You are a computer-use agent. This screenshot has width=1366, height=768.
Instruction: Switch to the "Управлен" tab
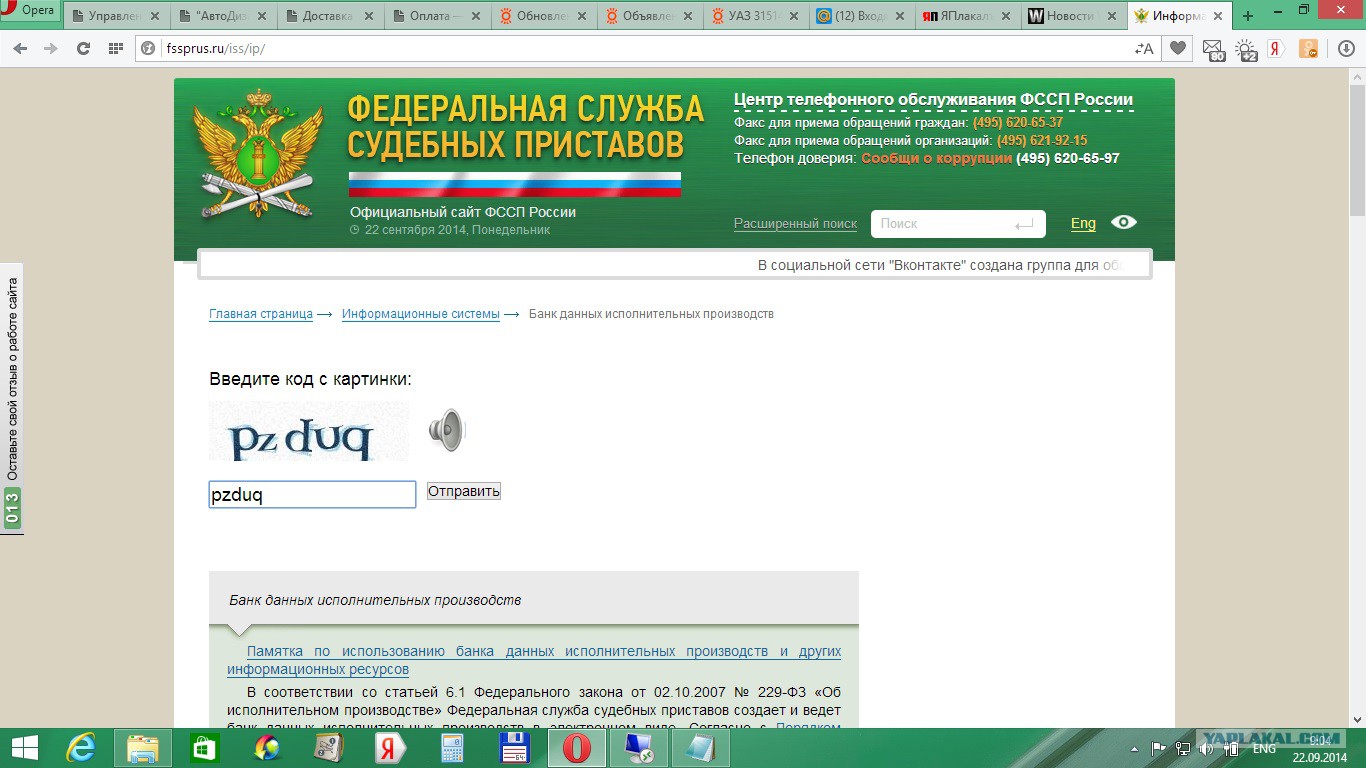point(114,16)
